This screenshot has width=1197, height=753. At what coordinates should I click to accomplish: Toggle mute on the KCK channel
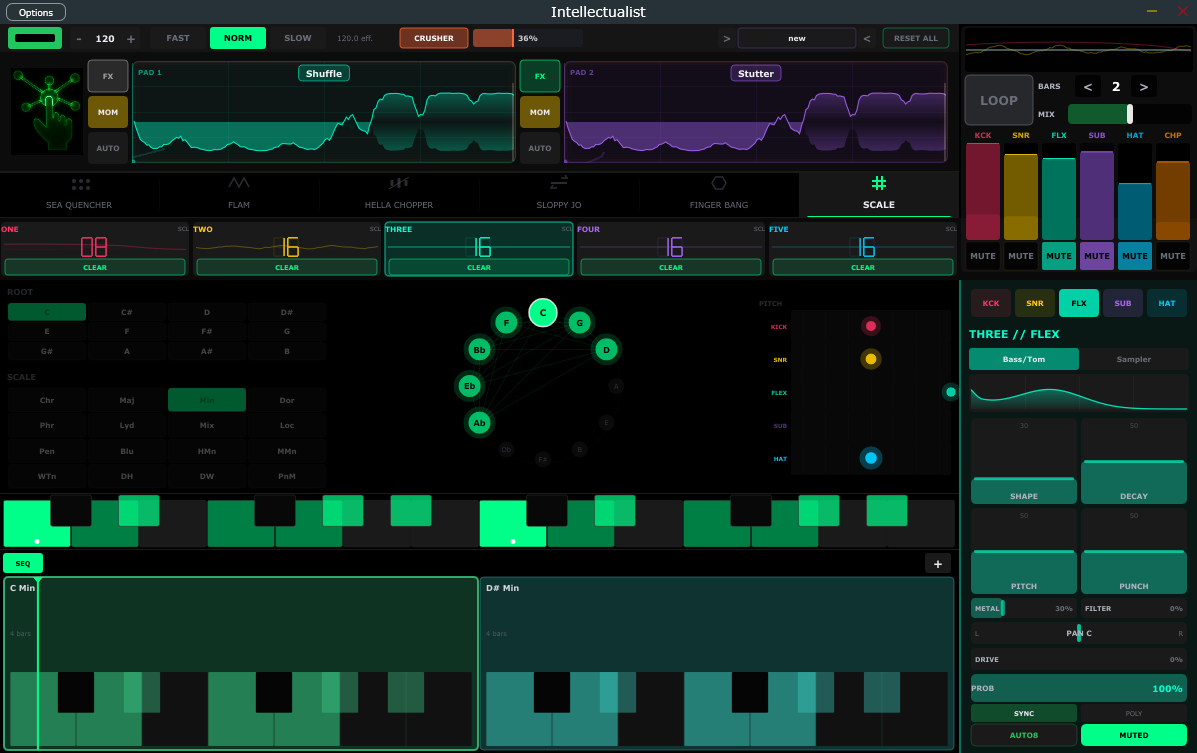tap(982, 256)
